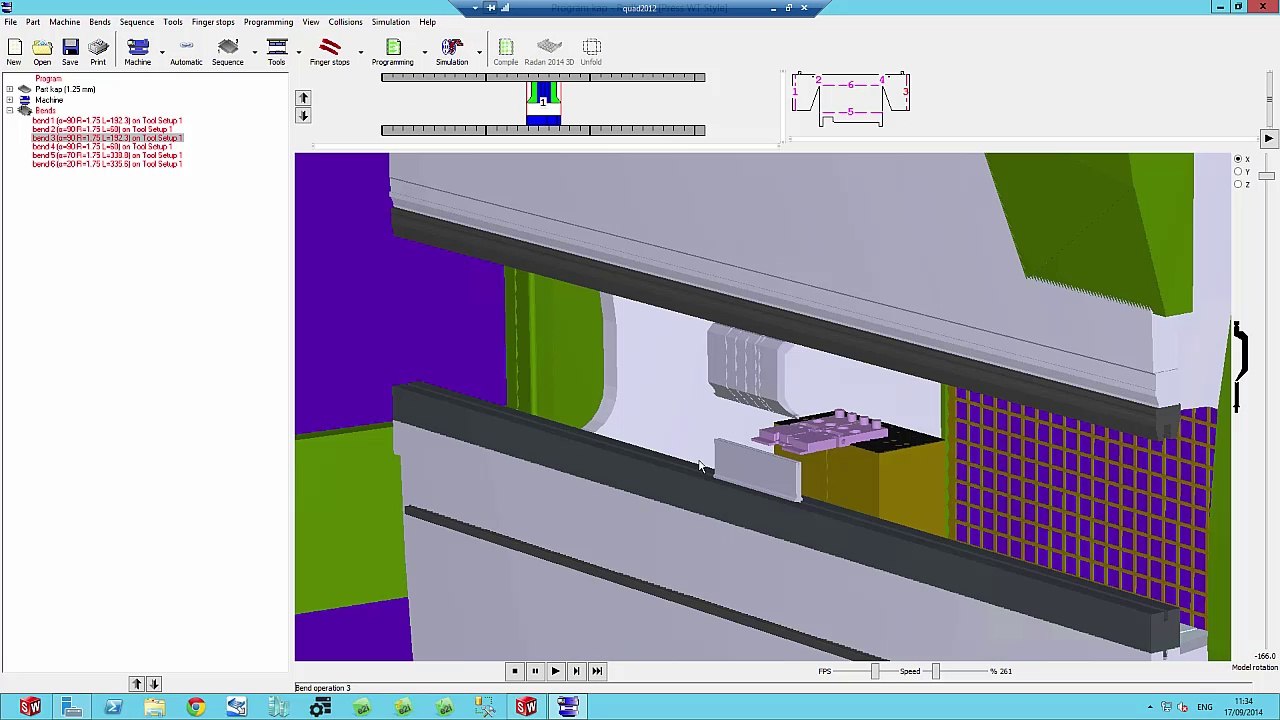Open Server Manager from the taskbar

(72, 708)
